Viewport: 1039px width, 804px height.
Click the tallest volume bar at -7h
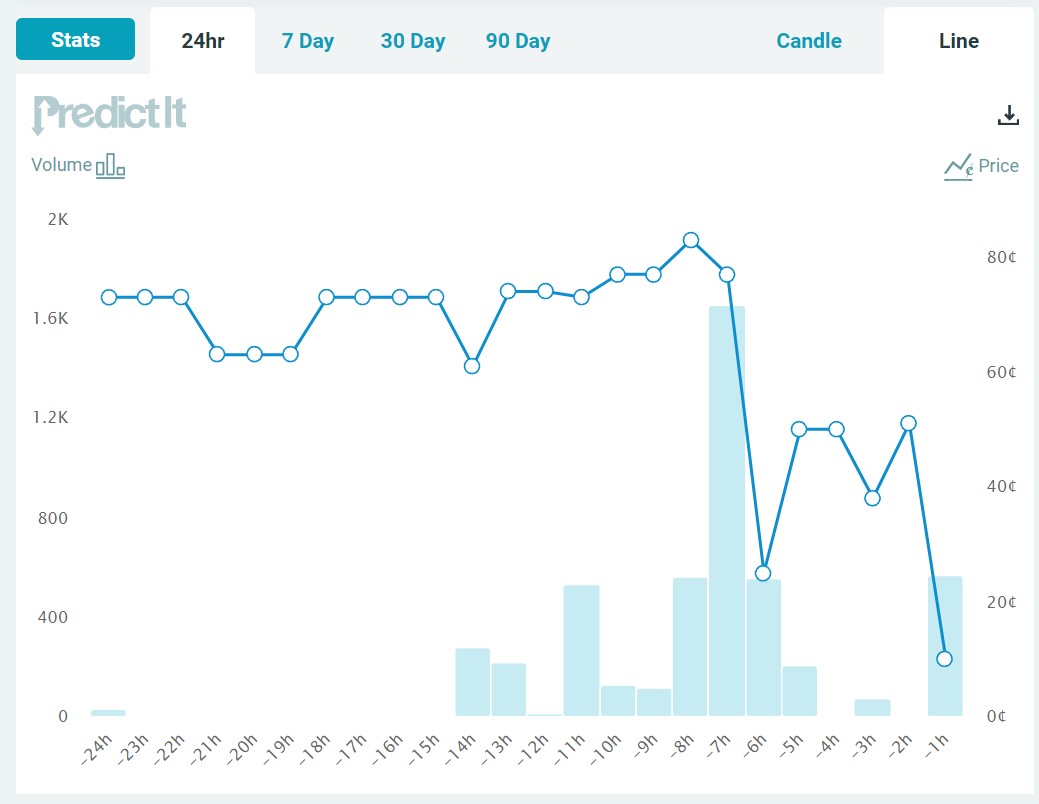(x=727, y=511)
